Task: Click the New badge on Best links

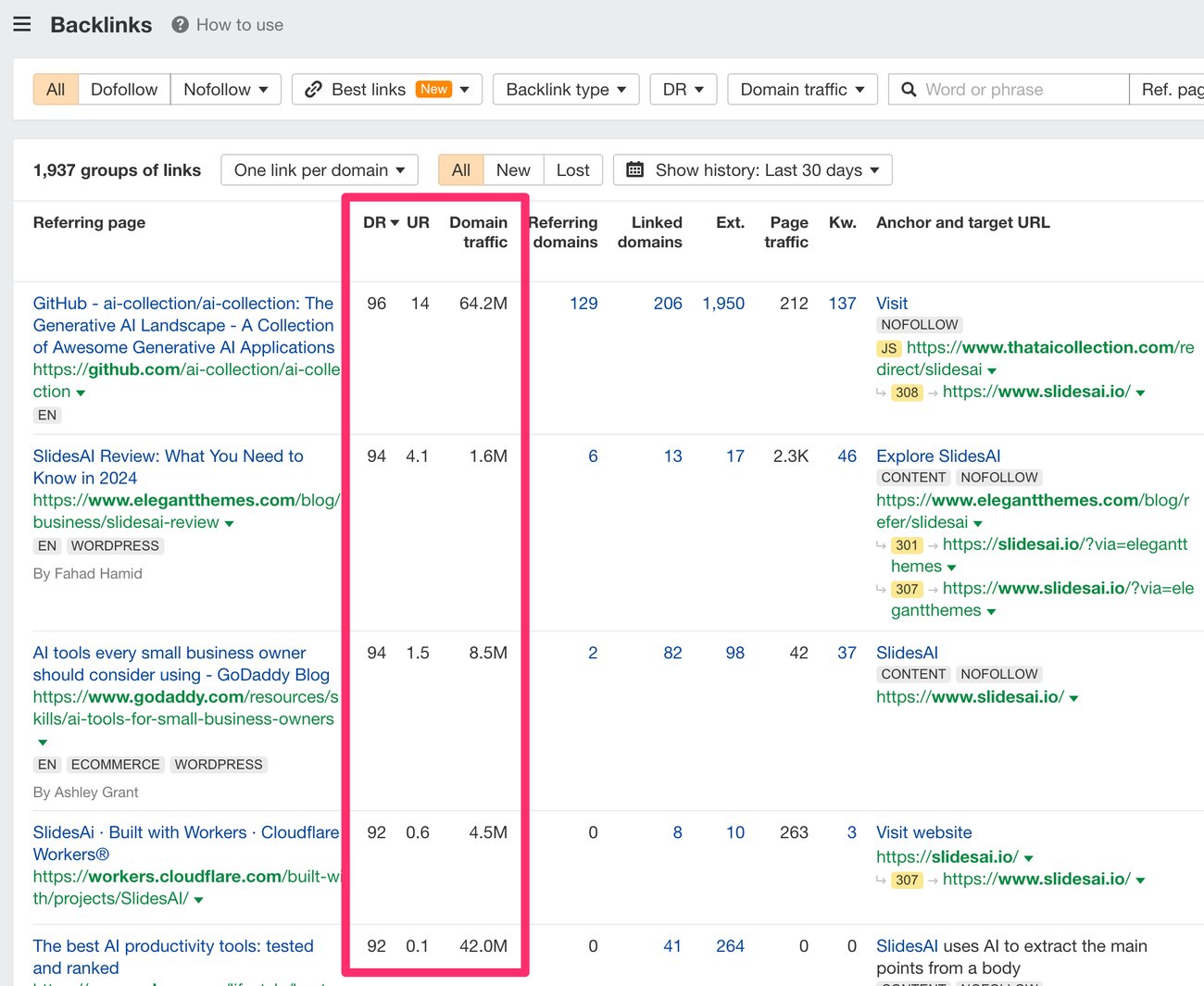Action: [433, 89]
